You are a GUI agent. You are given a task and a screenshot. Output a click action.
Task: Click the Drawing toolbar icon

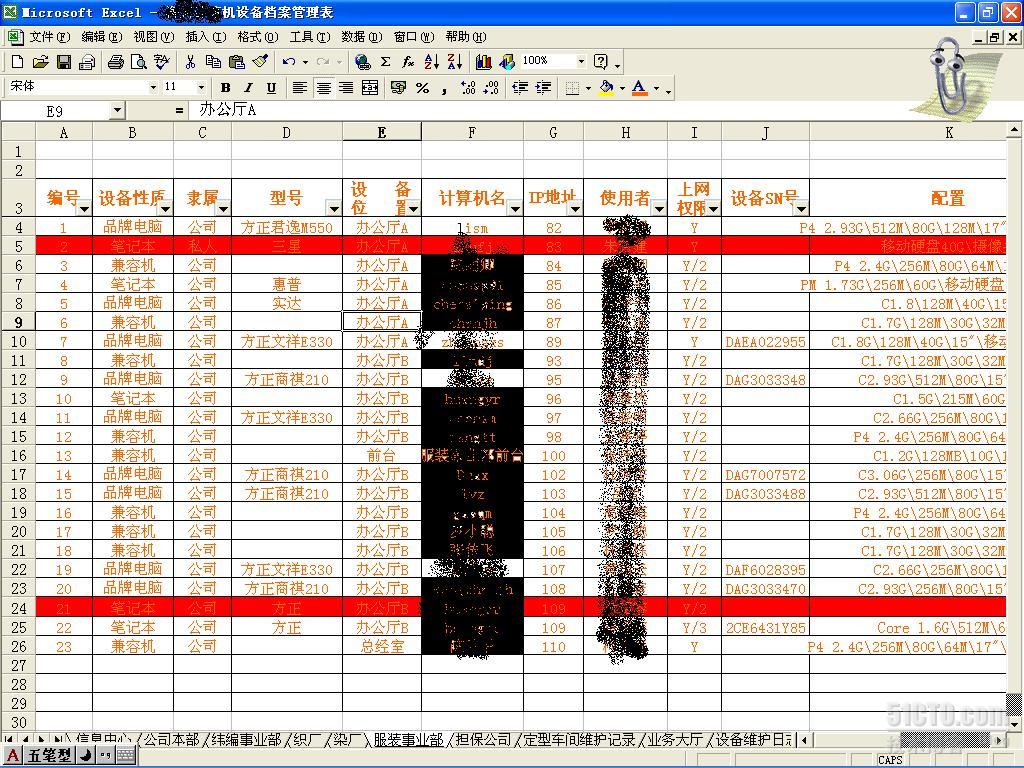pyautogui.click(x=507, y=62)
